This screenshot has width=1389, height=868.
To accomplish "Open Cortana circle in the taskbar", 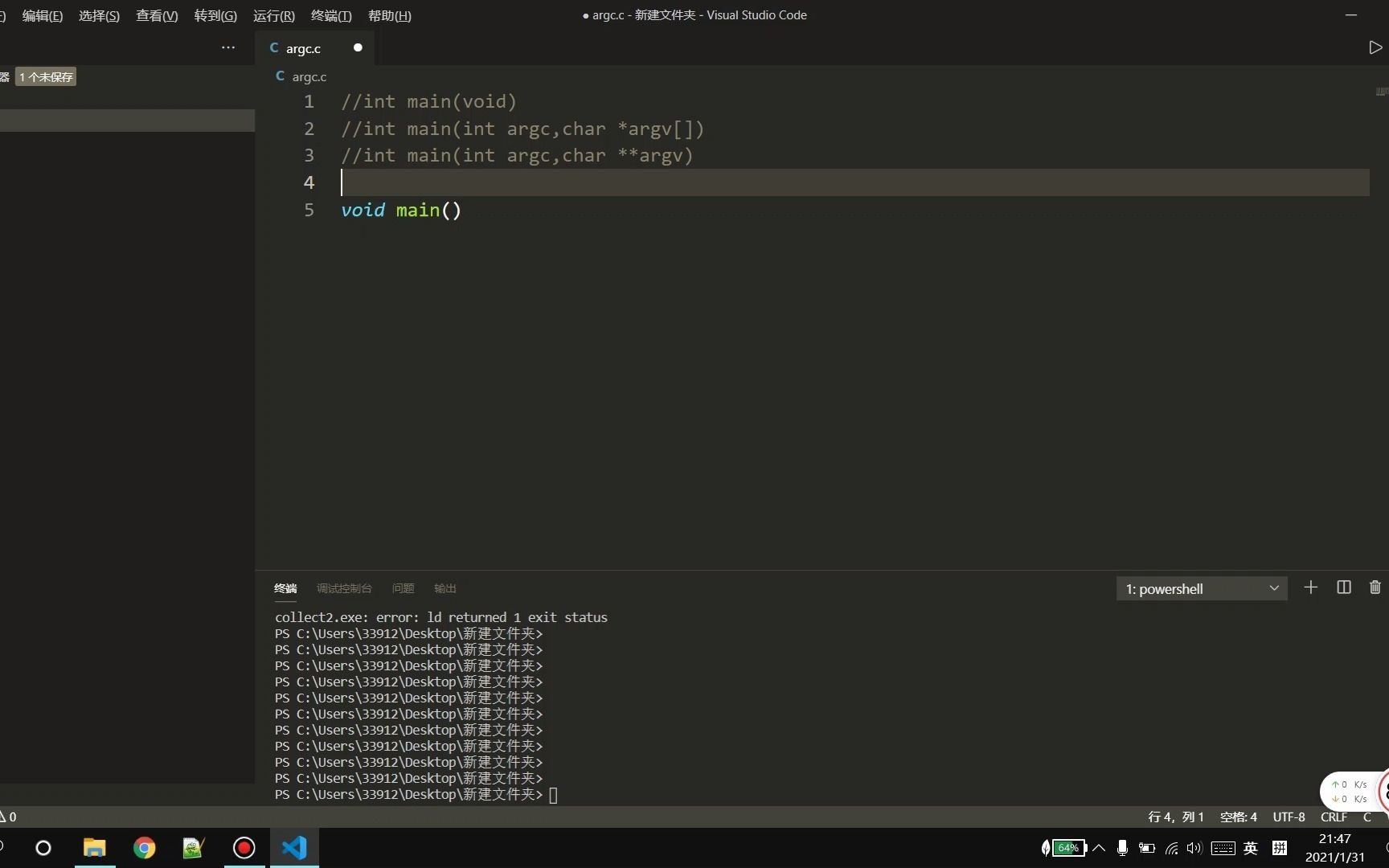I will (43, 848).
